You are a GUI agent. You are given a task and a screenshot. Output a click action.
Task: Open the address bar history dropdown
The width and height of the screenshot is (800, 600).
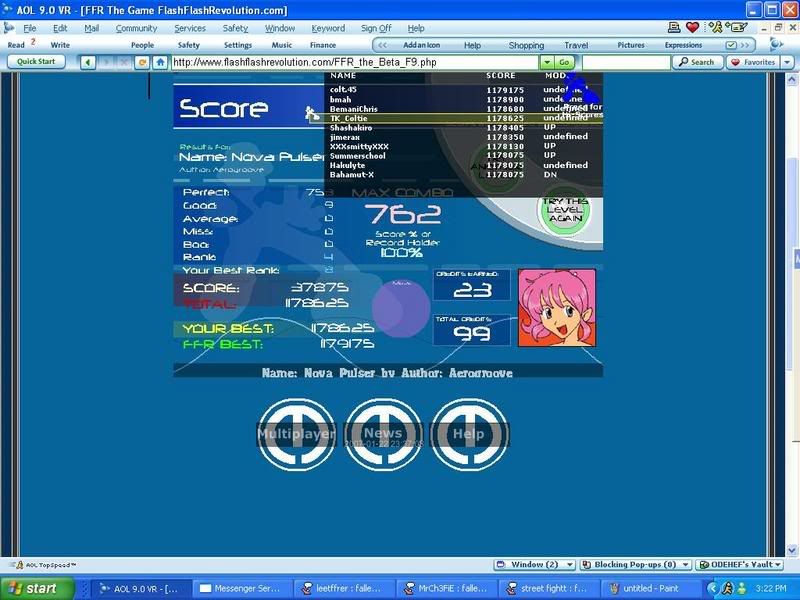click(547, 62)
